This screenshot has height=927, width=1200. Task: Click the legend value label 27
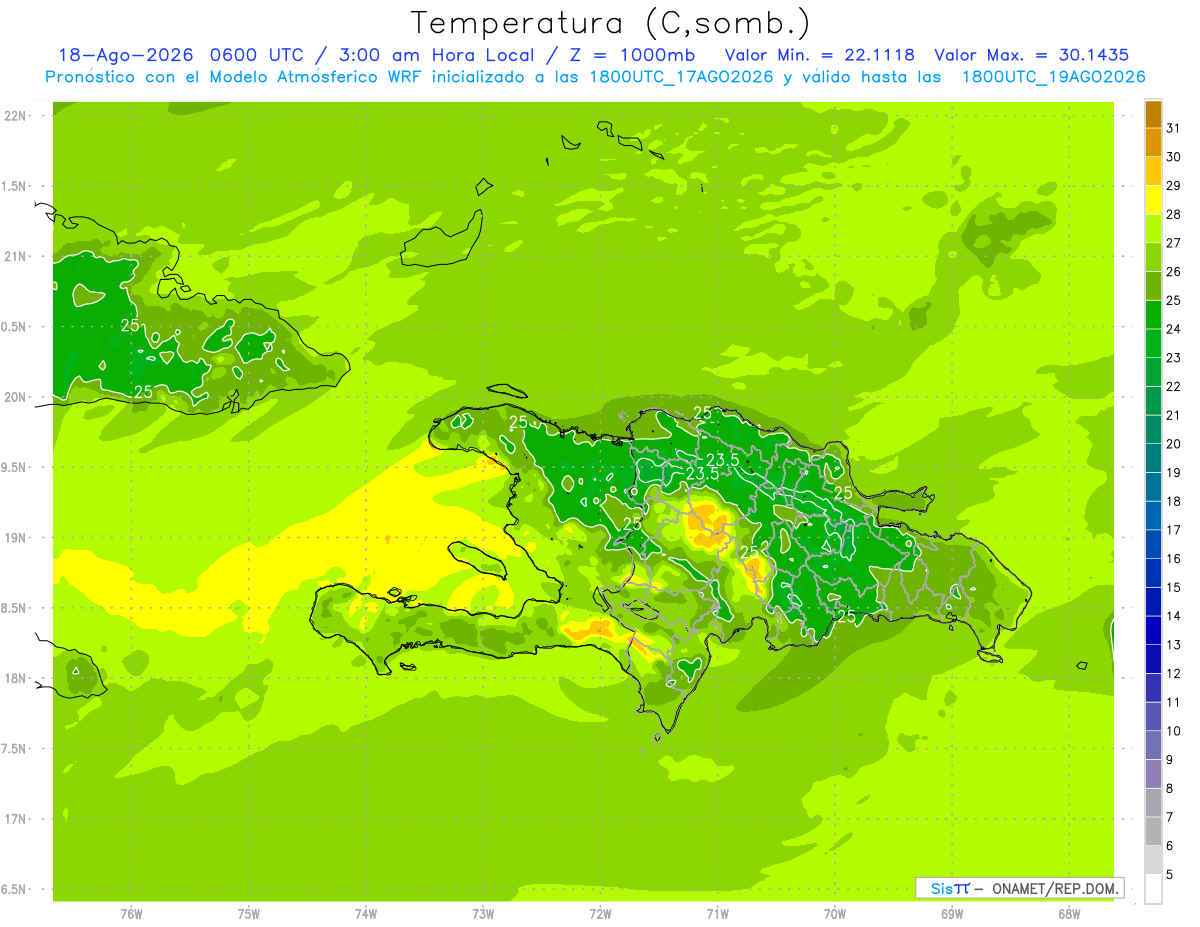point(1174,243)
